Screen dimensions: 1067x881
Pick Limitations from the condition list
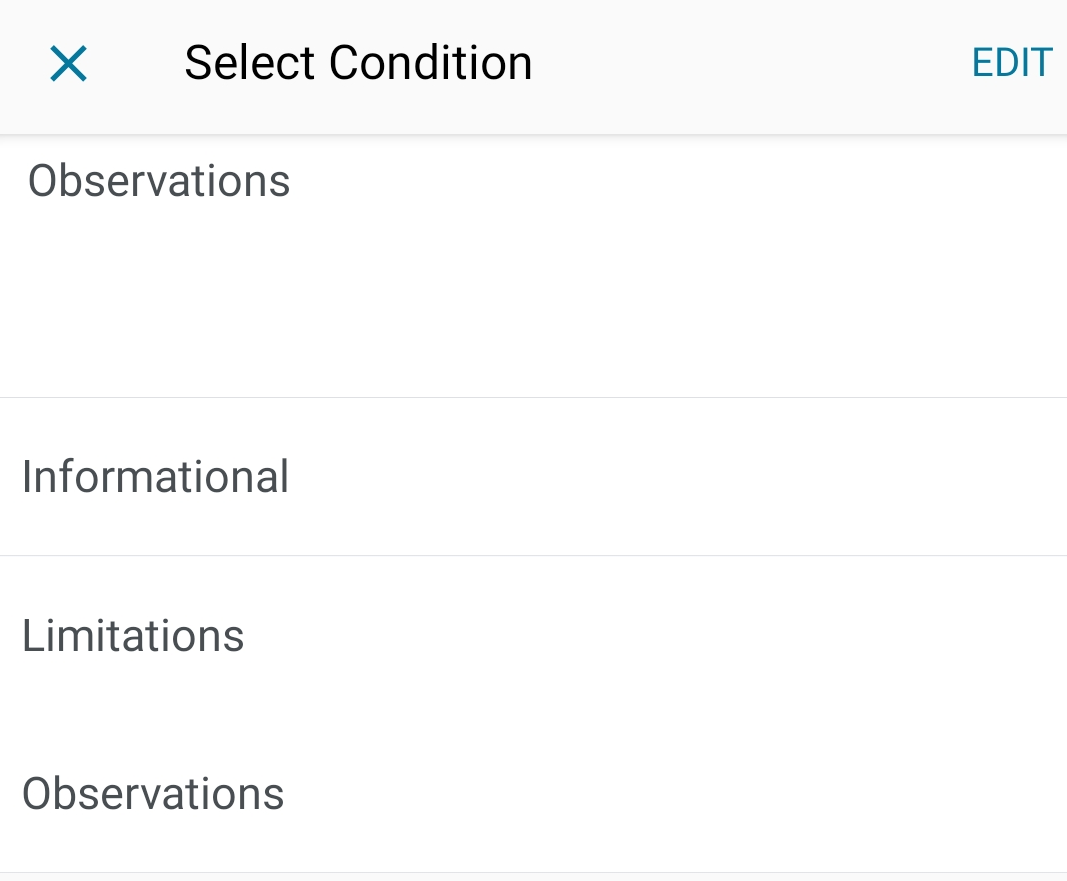click(133, 636)
